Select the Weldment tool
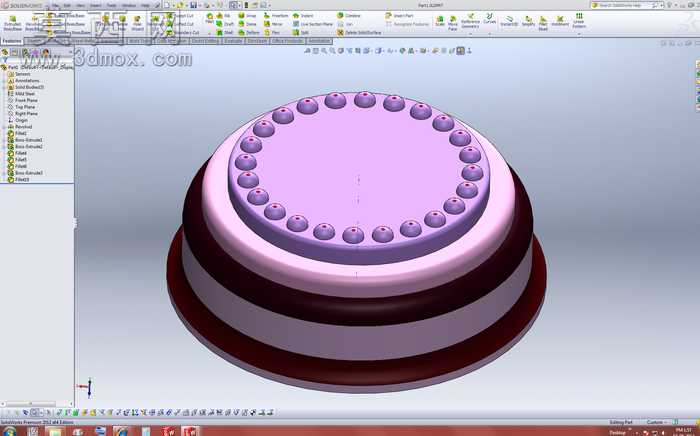The width and height of the screenshot is (700, 436). 560,21
